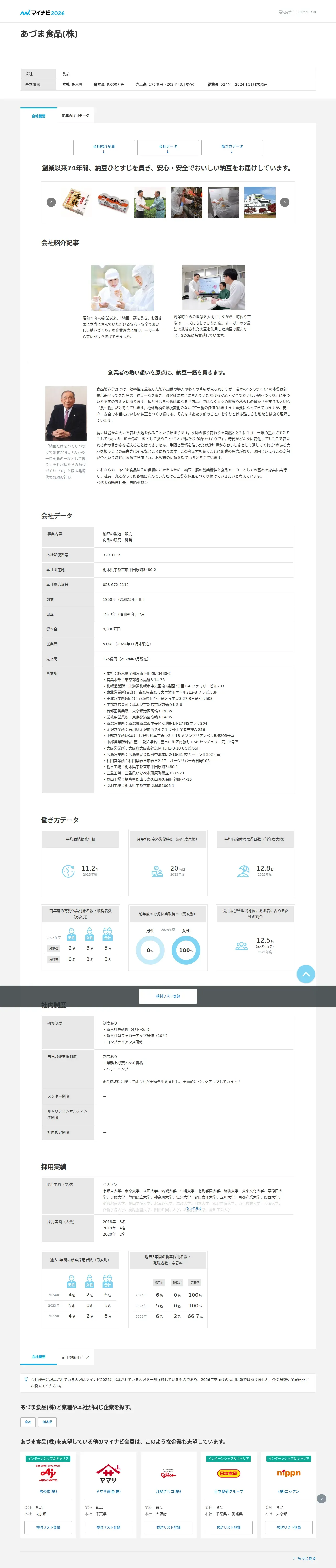This screenshot has height=1568, width=336.
Task: Jump to 会社紹介記事 section anchor
Action: 104,147
